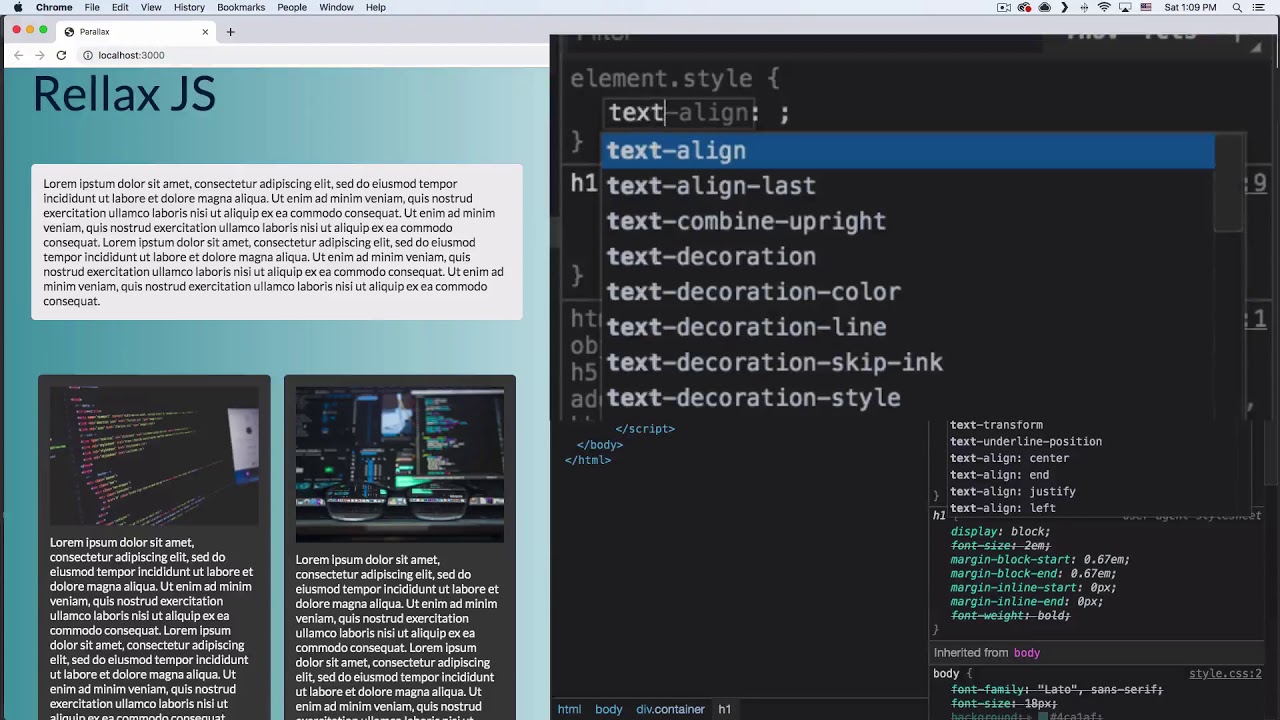Screen dimensions: 1280x720
Task: Choose text-align: end suggestion
Action: pos(999,475)
